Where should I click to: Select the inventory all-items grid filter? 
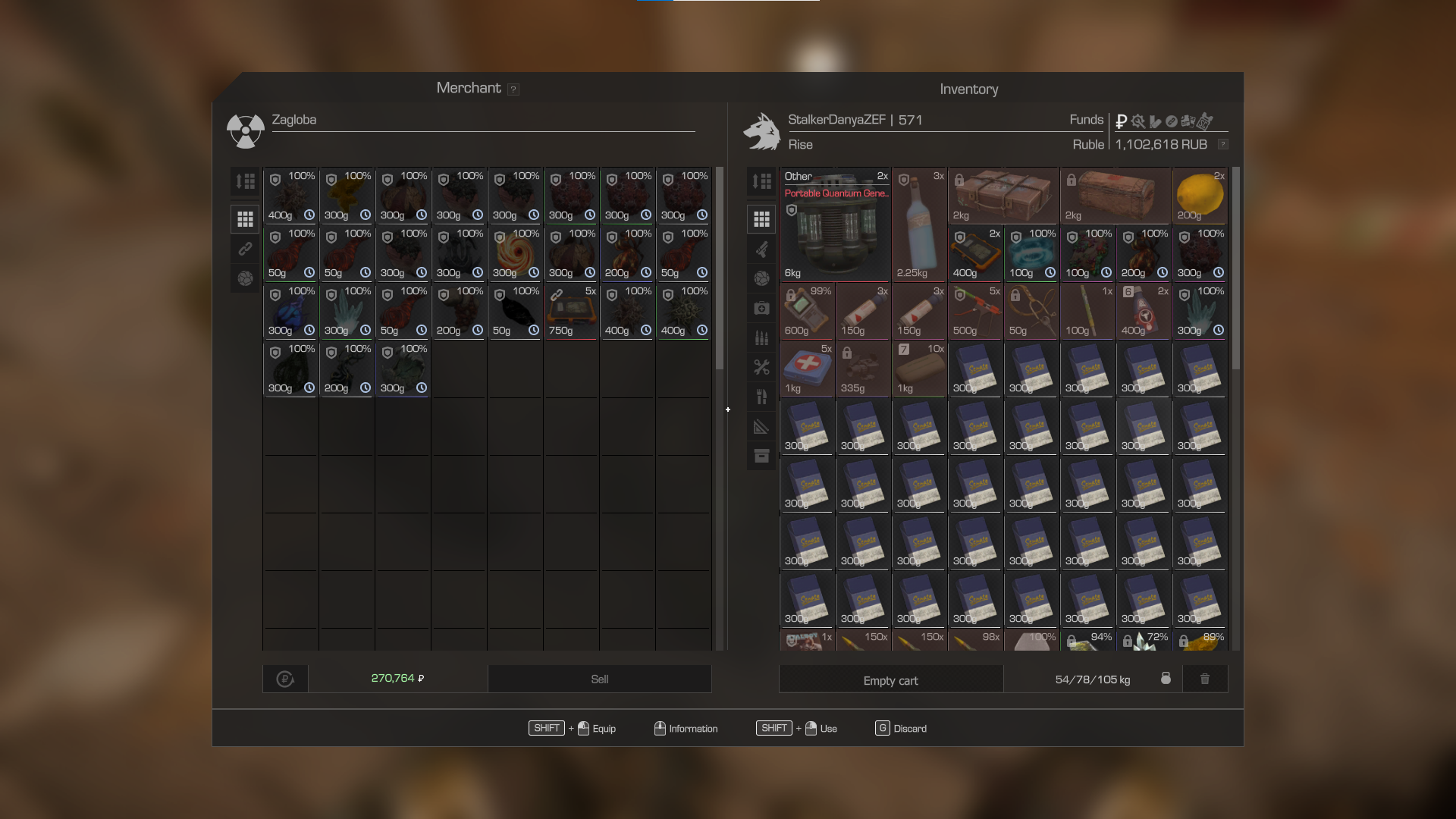[x=761, y=219]
